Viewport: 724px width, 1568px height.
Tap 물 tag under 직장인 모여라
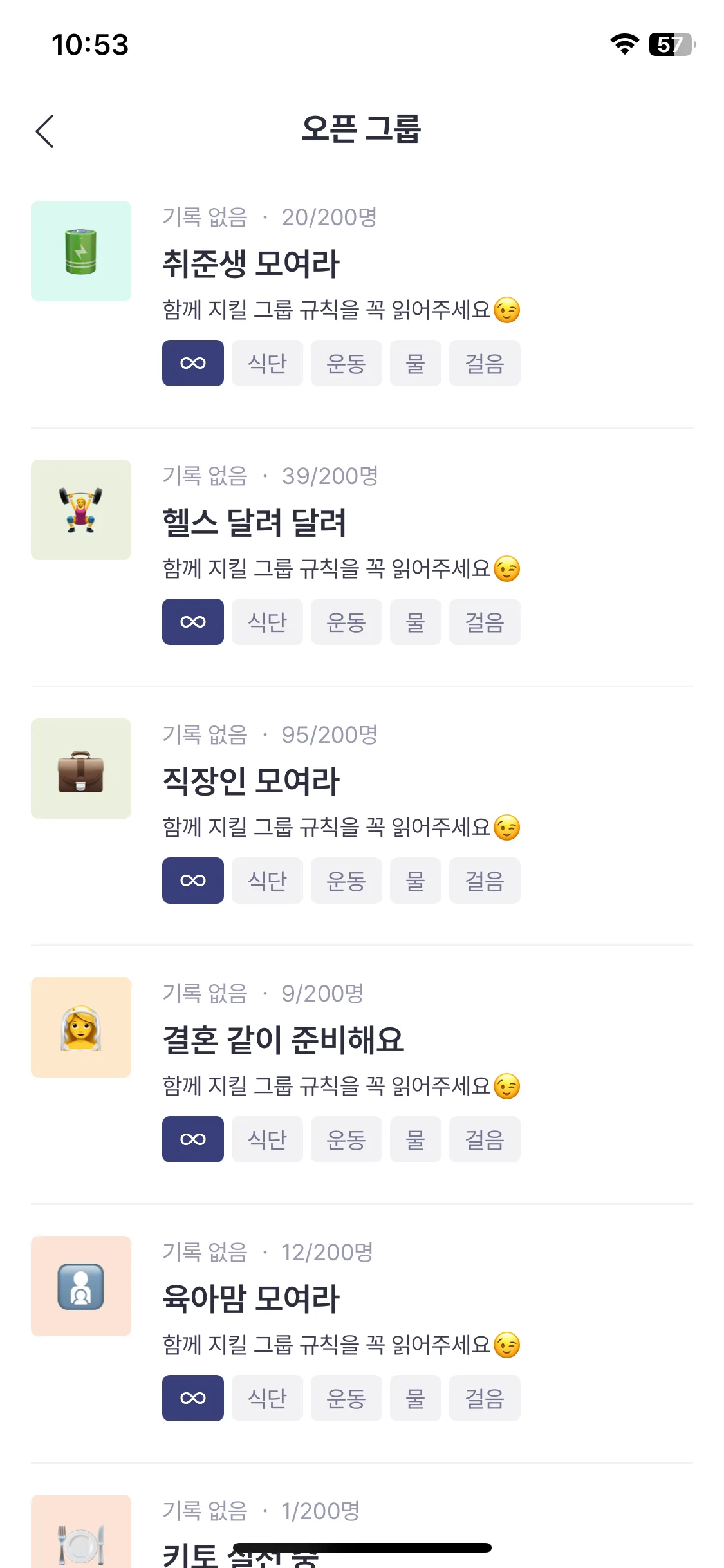(x=416, y=881)
